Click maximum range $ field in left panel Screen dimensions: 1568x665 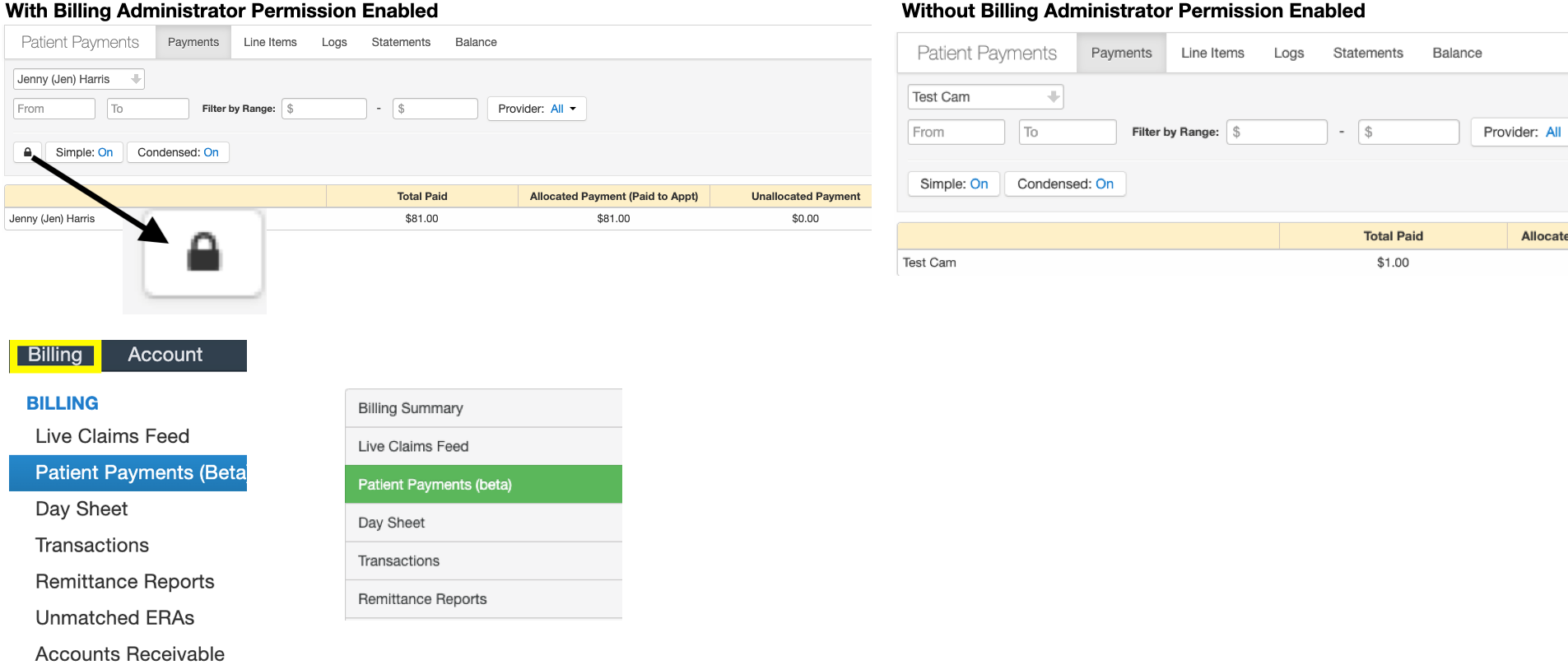(435, 109)
